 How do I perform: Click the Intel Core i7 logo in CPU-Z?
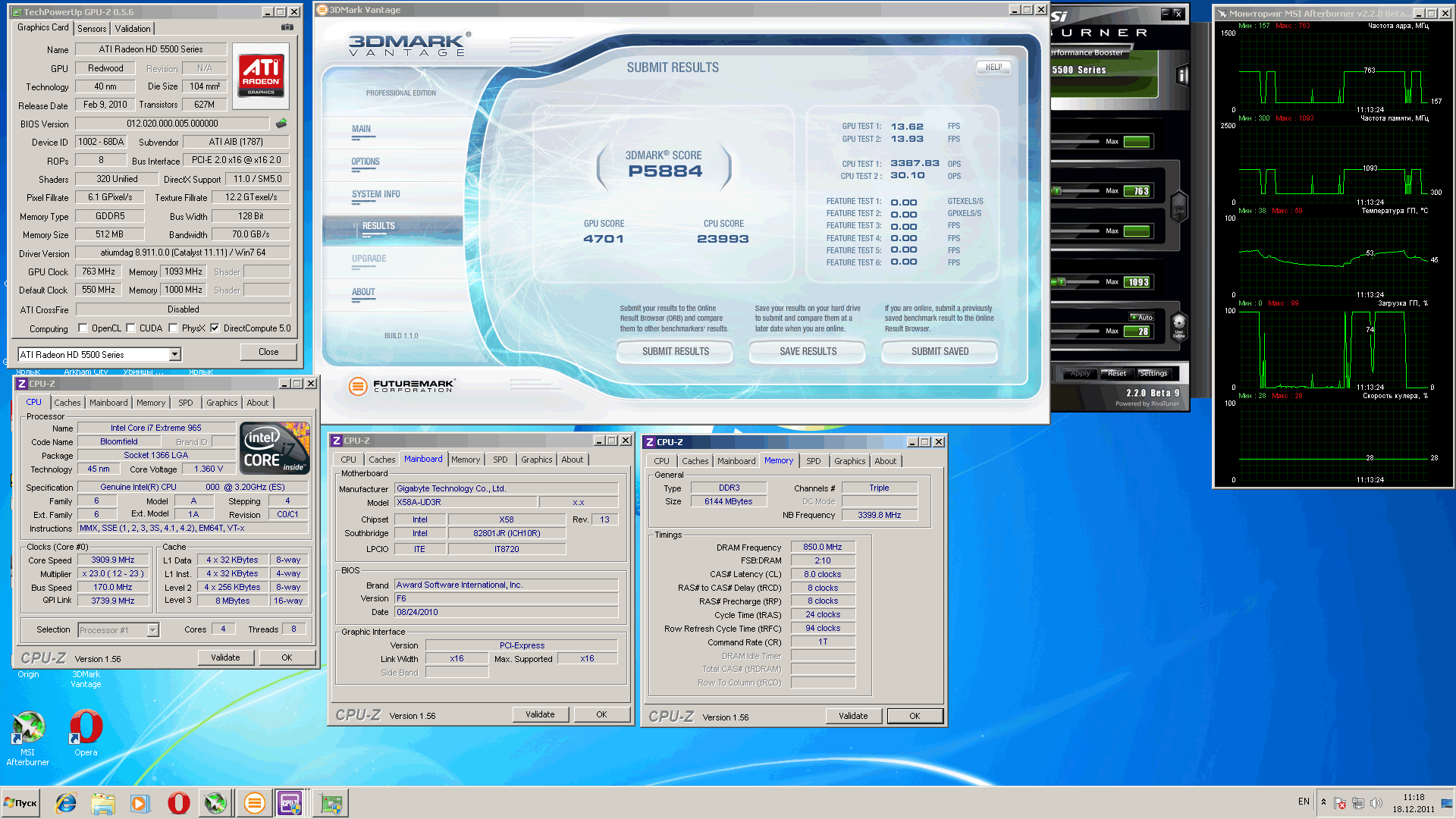275,448
